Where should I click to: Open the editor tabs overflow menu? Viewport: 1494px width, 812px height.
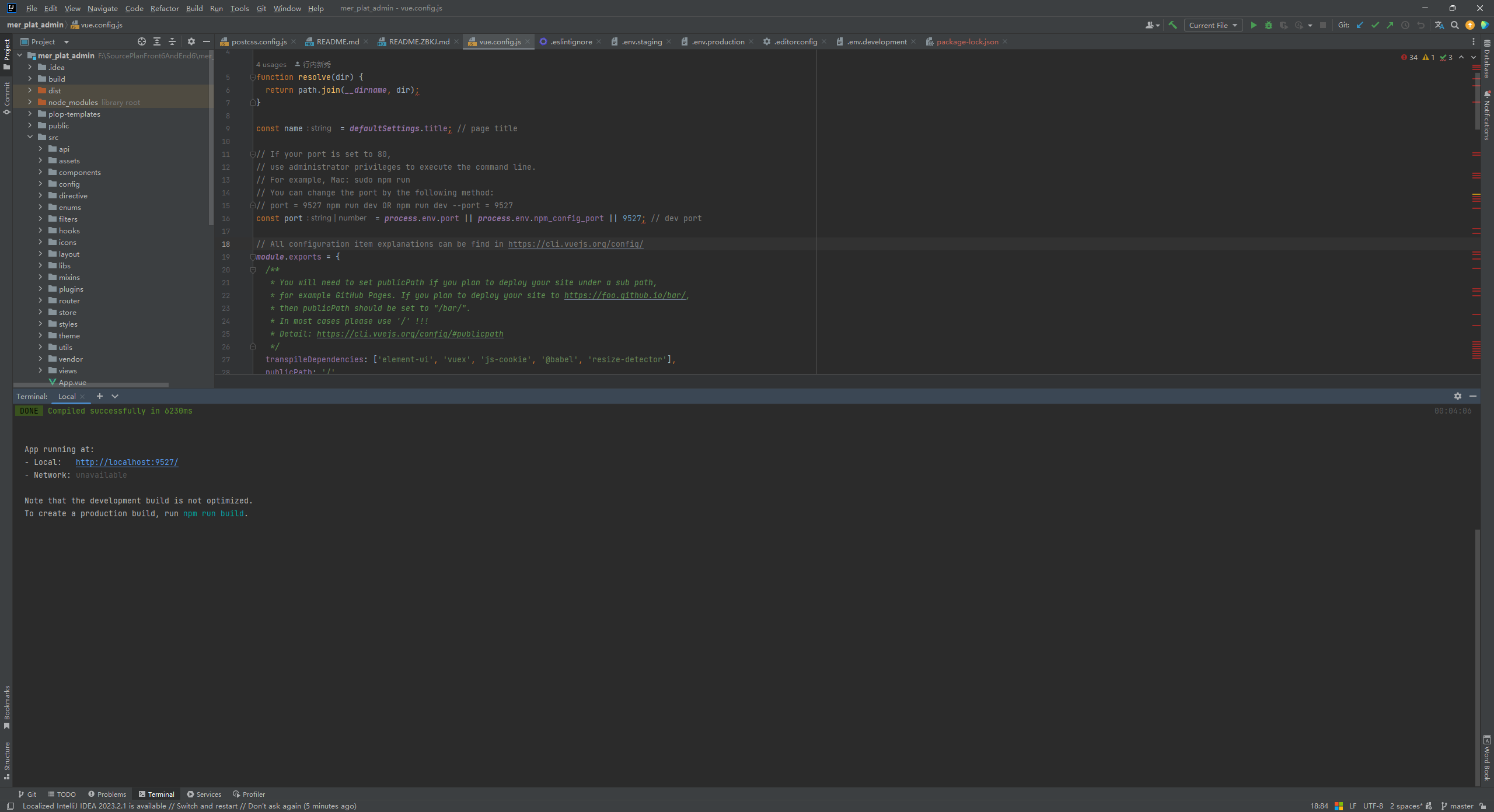coord(1474,41)
